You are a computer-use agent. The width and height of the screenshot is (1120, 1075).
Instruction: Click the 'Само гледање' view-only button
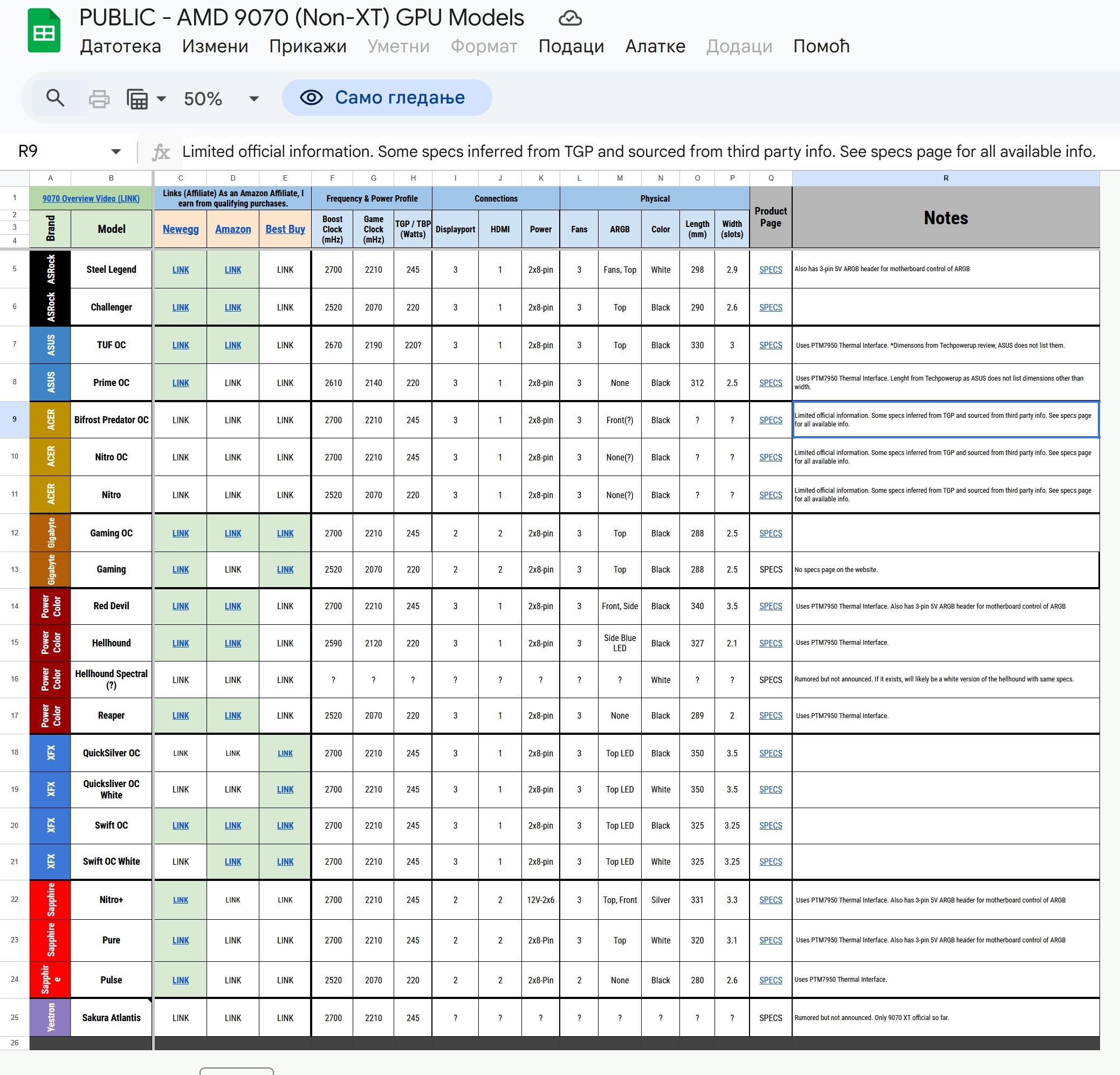tap(387, 98)
